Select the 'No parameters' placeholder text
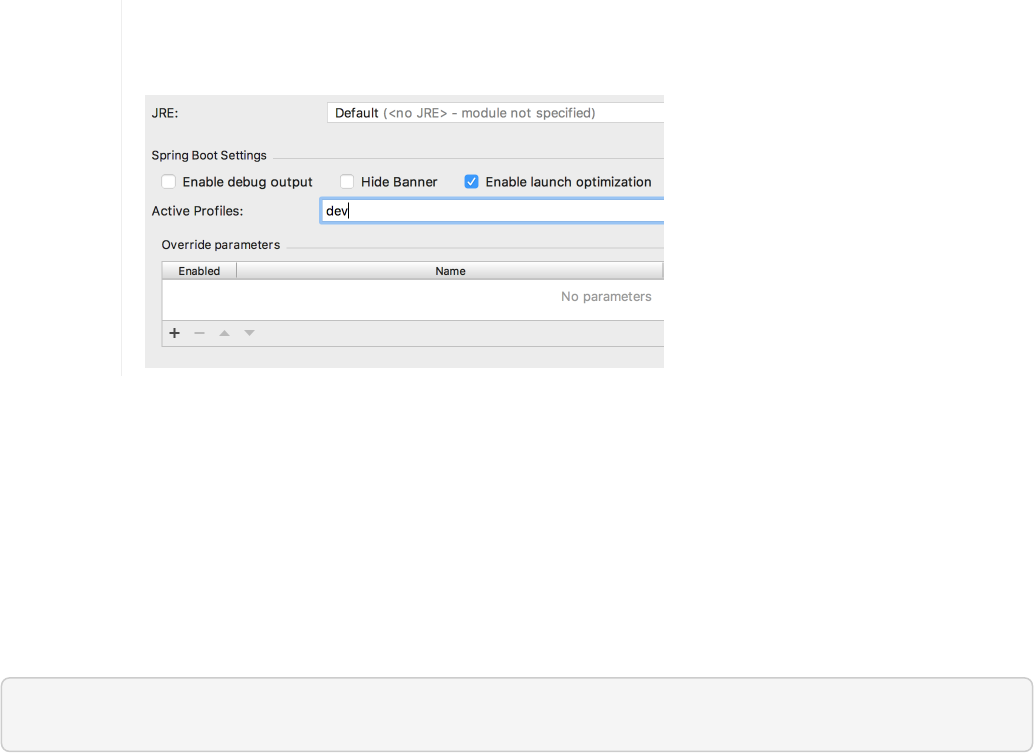 606,297
